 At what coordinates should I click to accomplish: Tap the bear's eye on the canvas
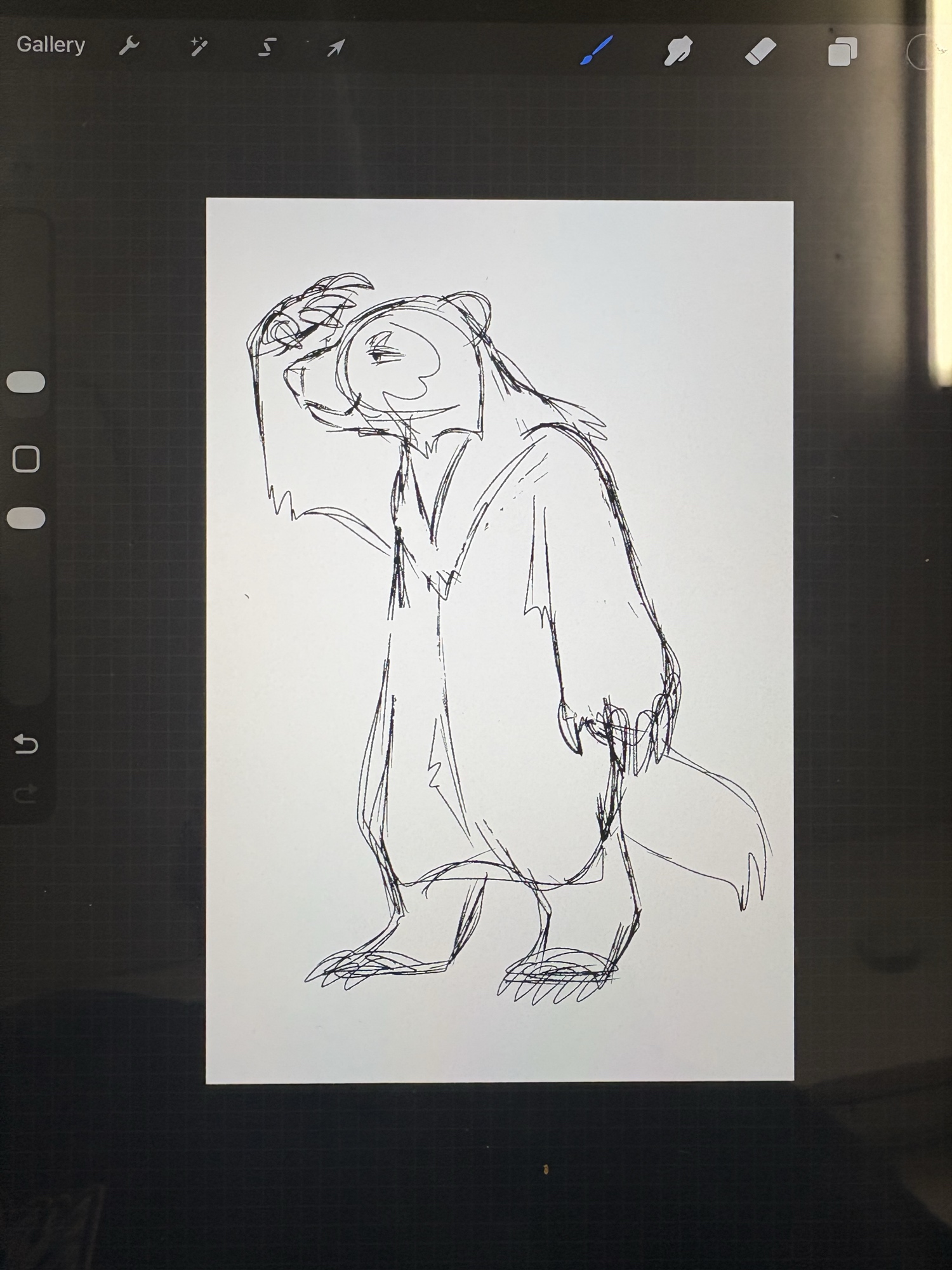click(379, 356)
